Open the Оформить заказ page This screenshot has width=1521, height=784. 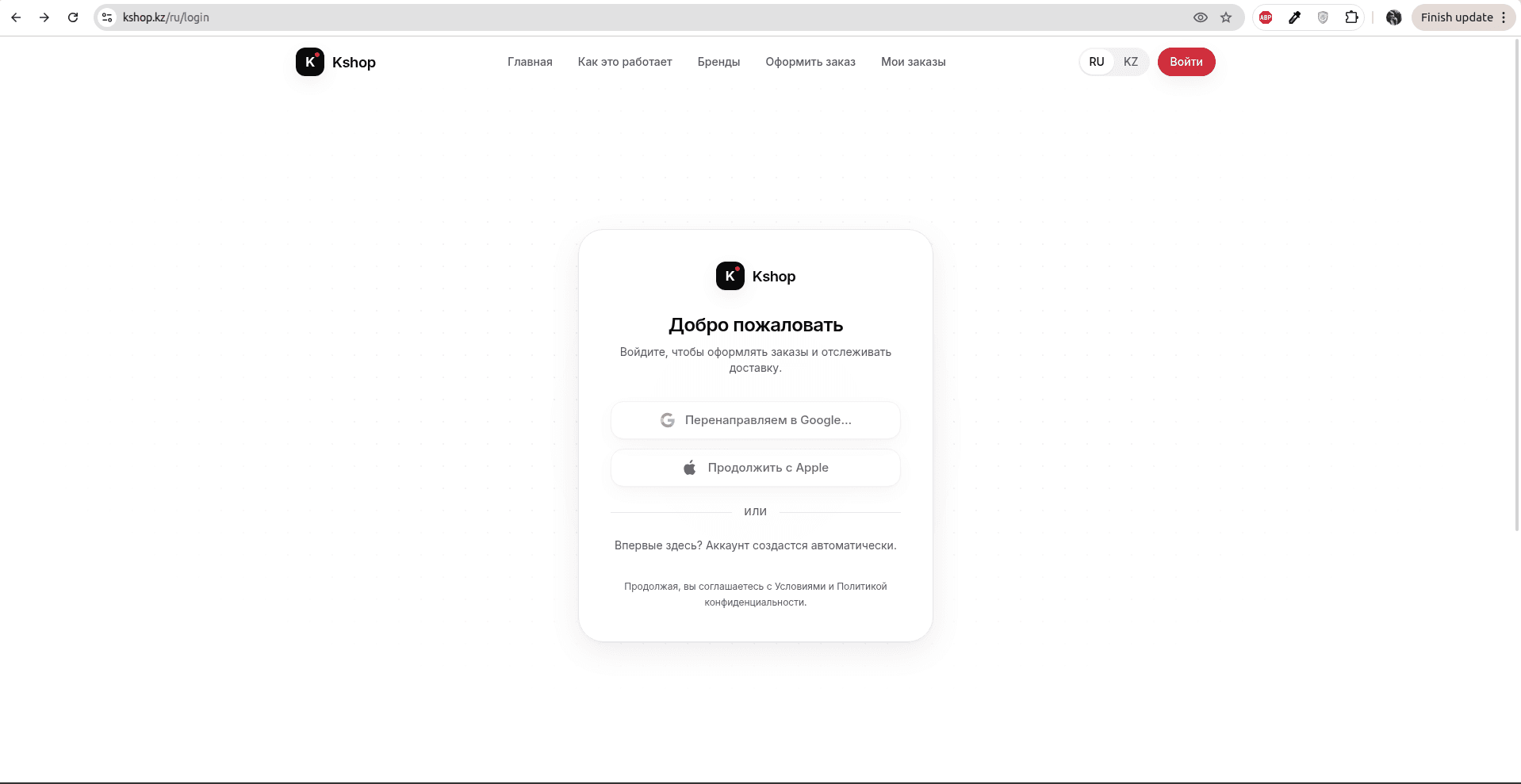tap(810, 62)
